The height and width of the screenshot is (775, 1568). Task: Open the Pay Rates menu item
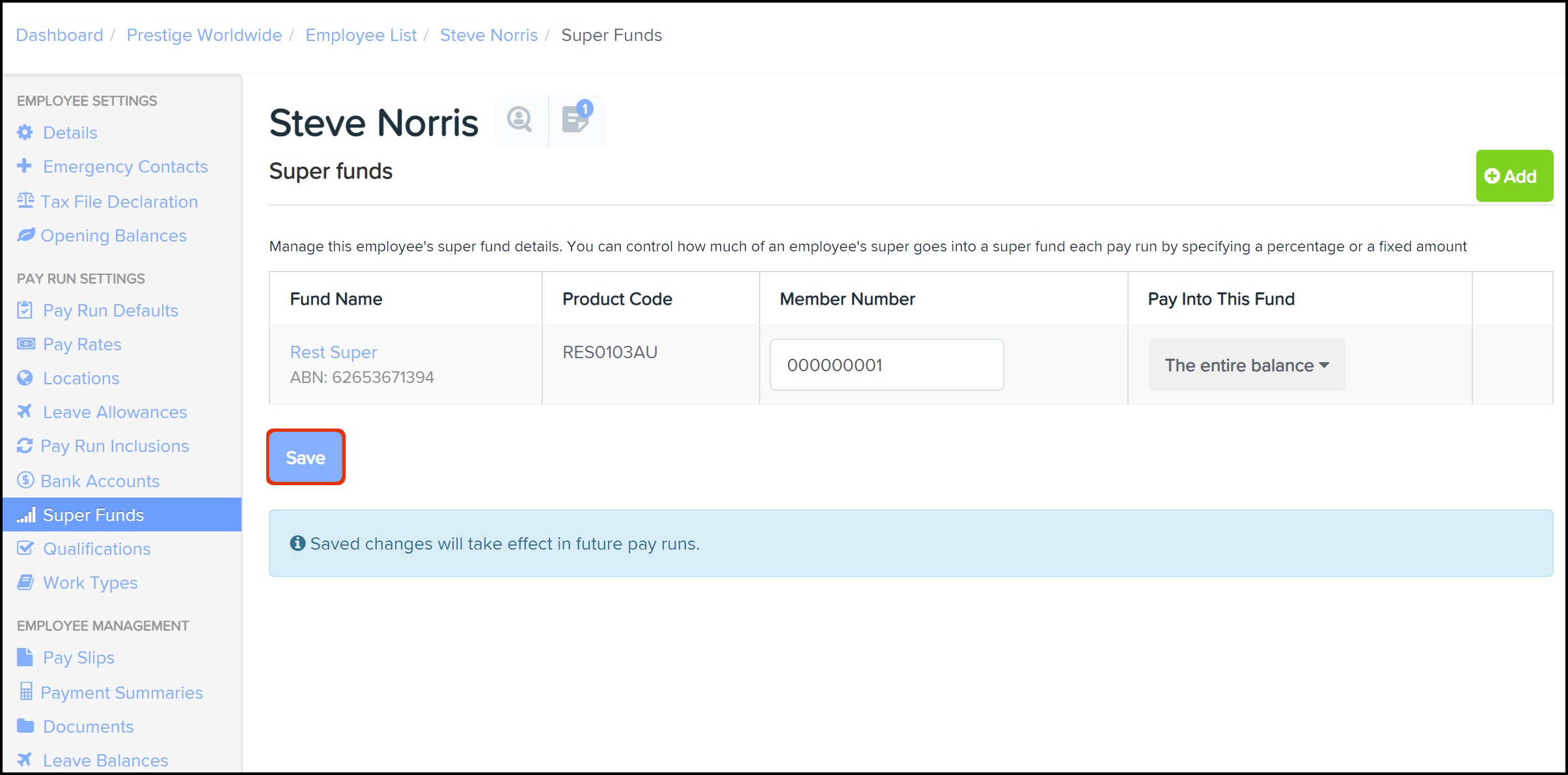tap(82, 345)
